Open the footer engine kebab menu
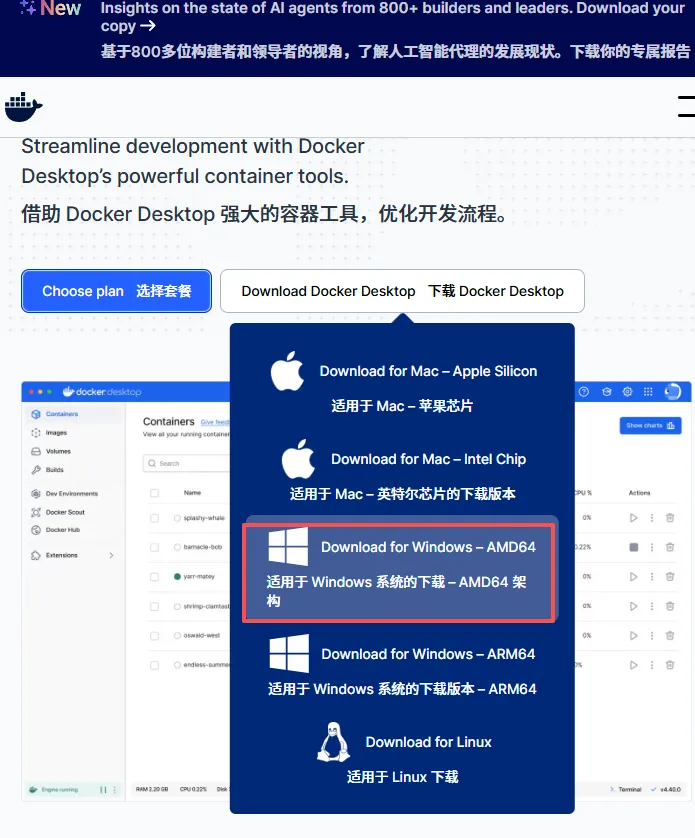The width and height of the screenshot is (695, 838). pyautogui.click(x=115, y=789)
